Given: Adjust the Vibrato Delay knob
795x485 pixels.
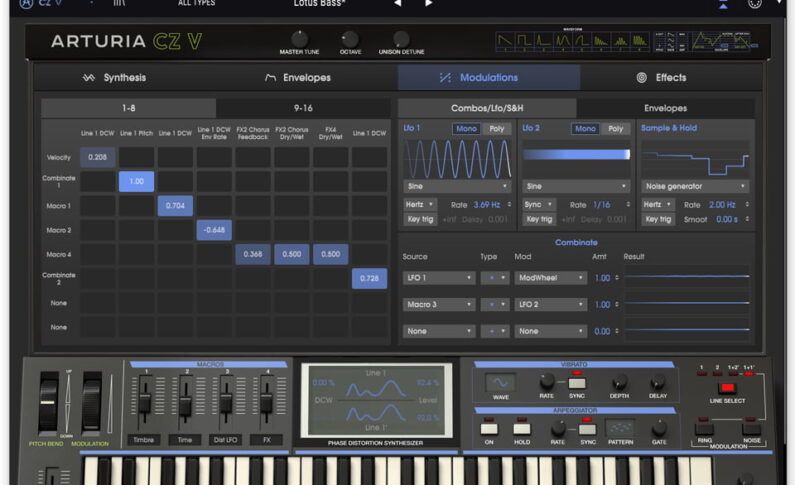Looking at the screenshot, I should pos(658,382).
